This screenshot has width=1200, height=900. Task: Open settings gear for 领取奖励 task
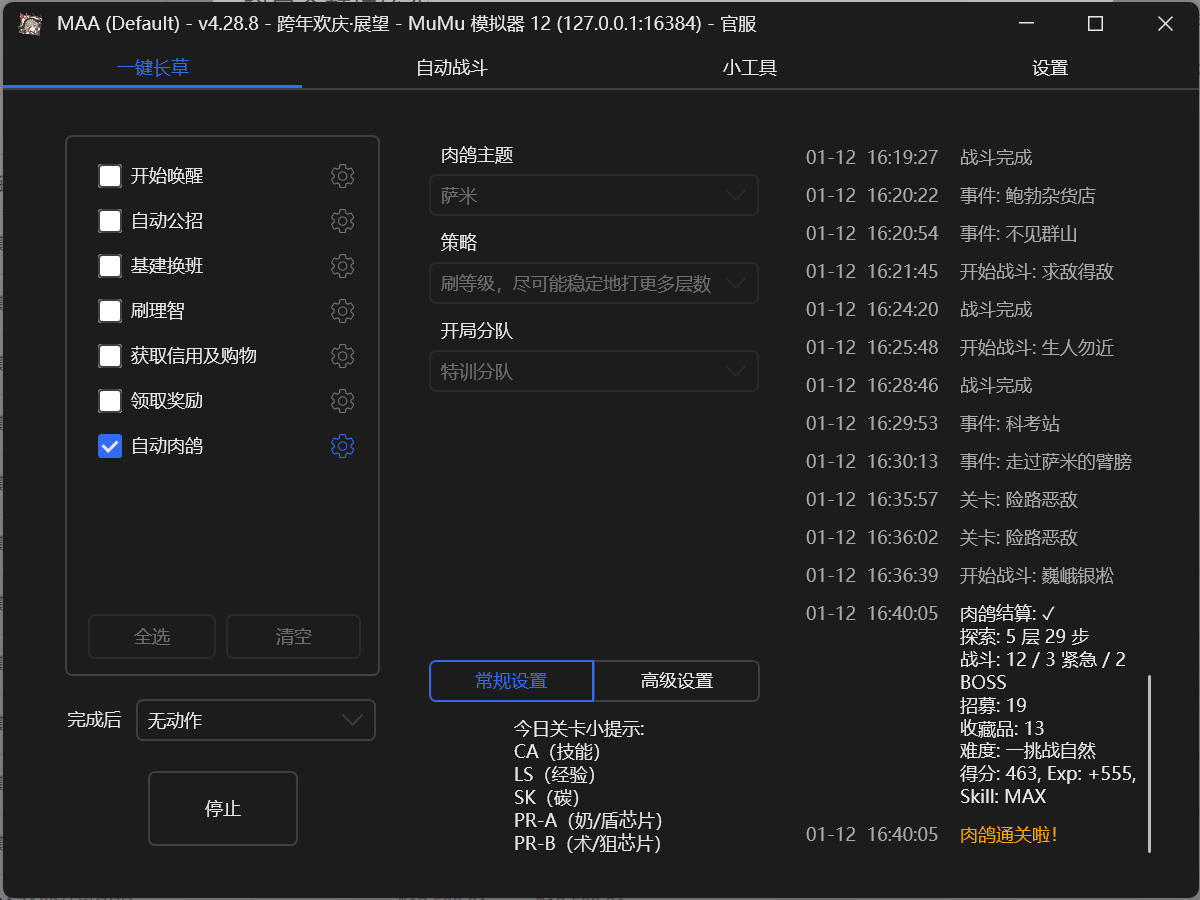[x=342, y=401]
